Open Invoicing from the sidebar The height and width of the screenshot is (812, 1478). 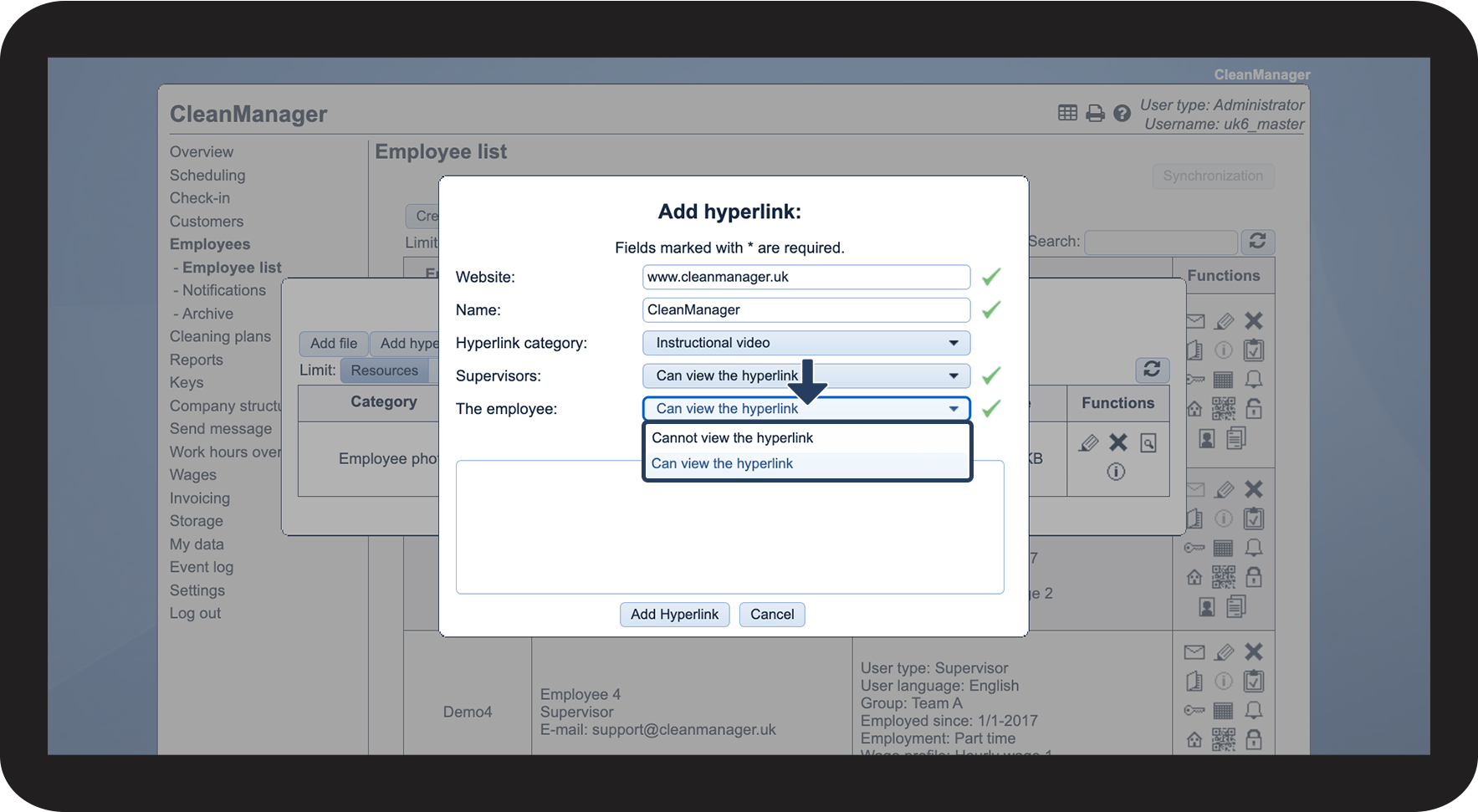coord(200,498)
